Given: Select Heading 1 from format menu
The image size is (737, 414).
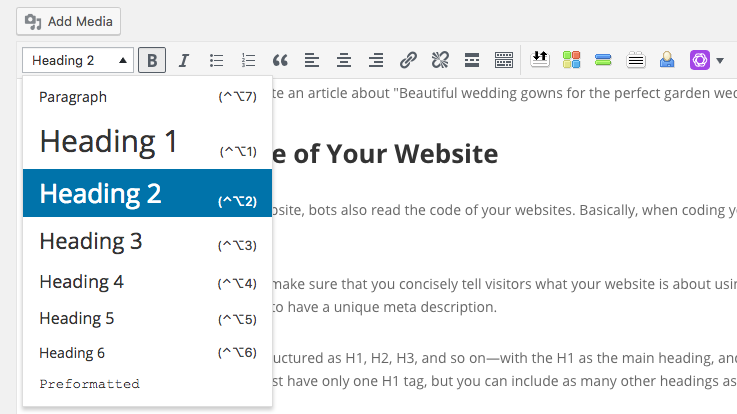Looking at the screenshot, I should tap(148, 141).
